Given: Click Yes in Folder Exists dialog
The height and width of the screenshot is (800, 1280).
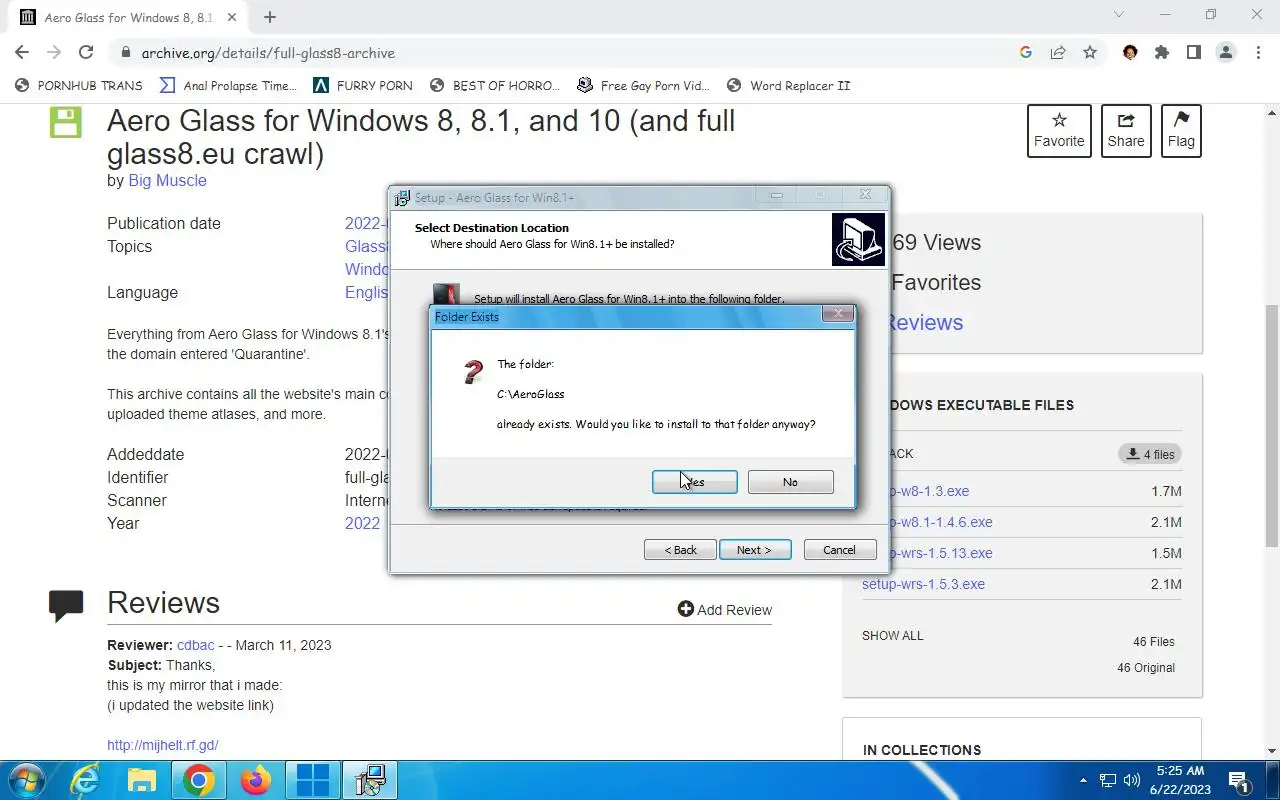Looking at the screenshot, I should [694, 482].
